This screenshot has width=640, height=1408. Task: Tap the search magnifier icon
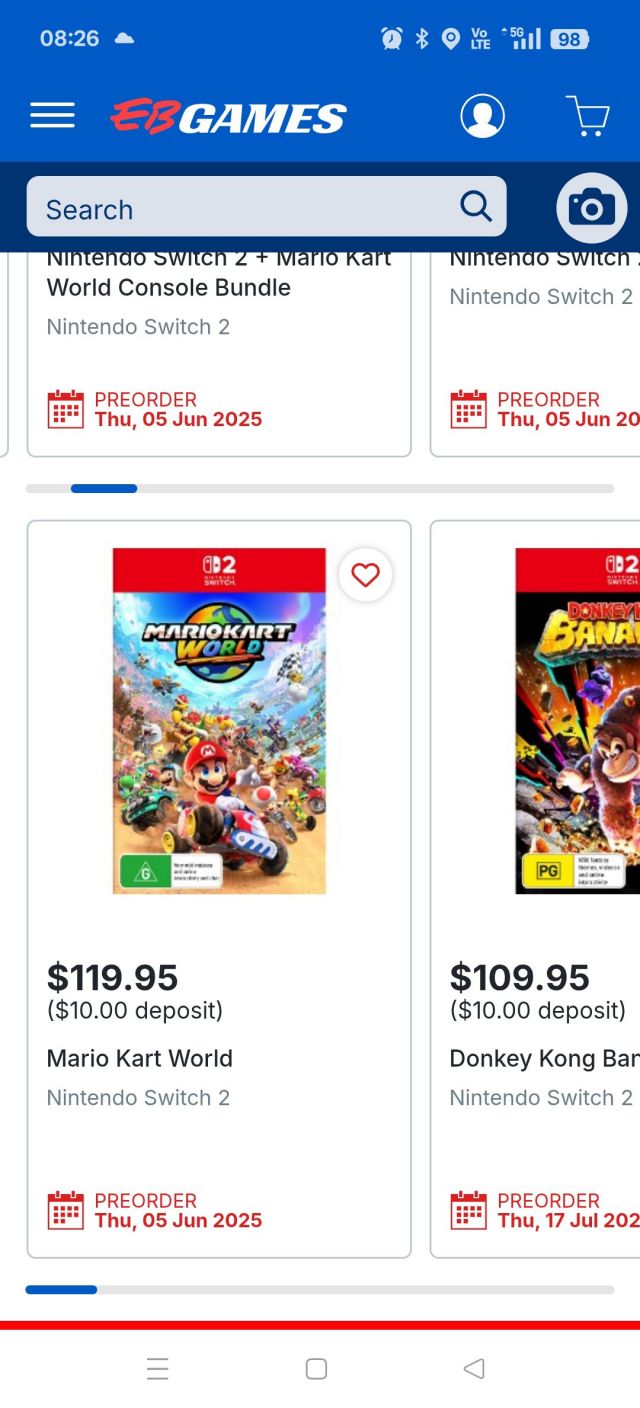coord(475,206)
